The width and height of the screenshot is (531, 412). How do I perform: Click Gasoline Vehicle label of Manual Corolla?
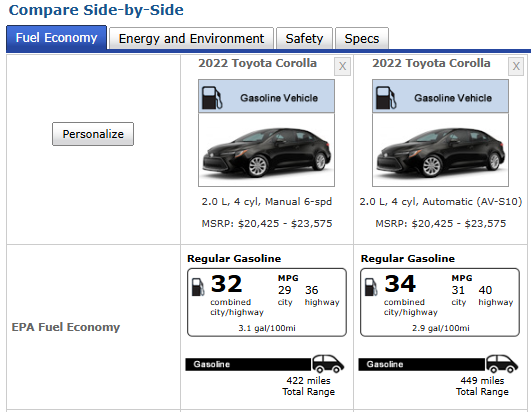(x=279, y=98)
